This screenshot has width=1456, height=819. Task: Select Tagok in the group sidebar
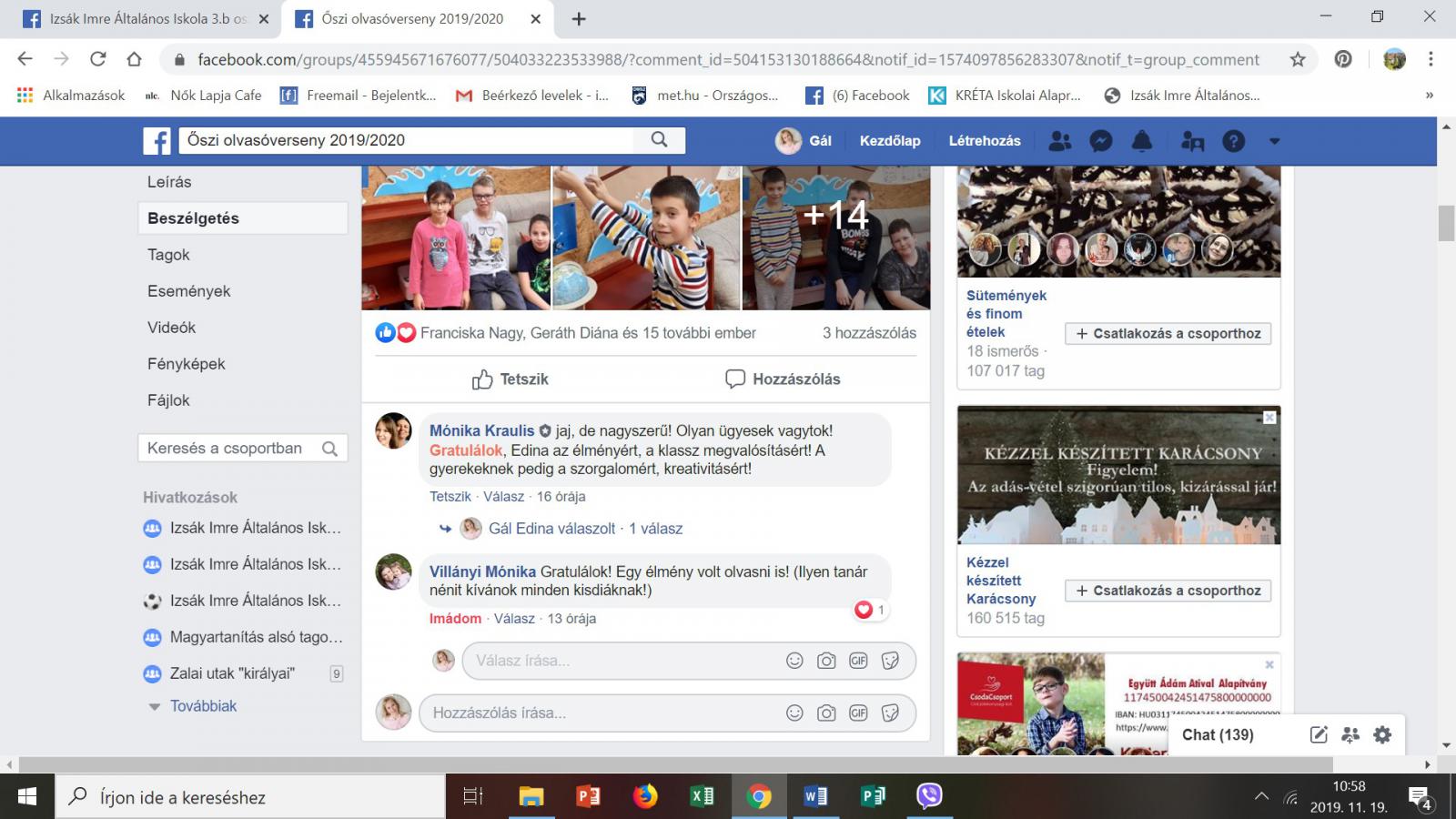[x=169, y=255]
